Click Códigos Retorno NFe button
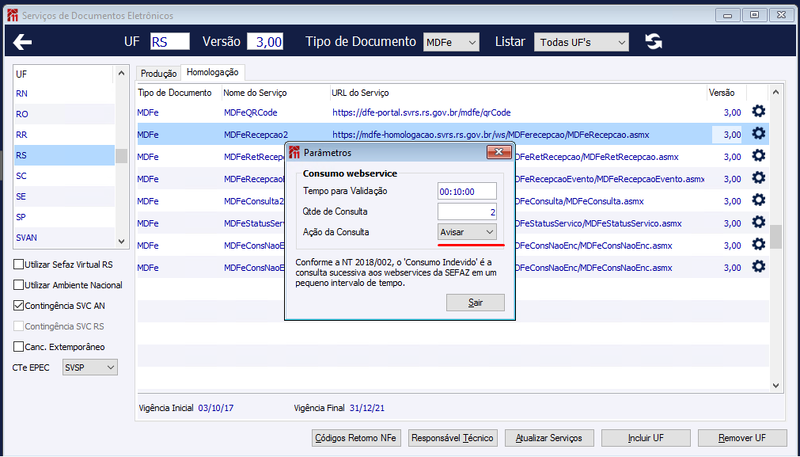 (x=356, y=438)
